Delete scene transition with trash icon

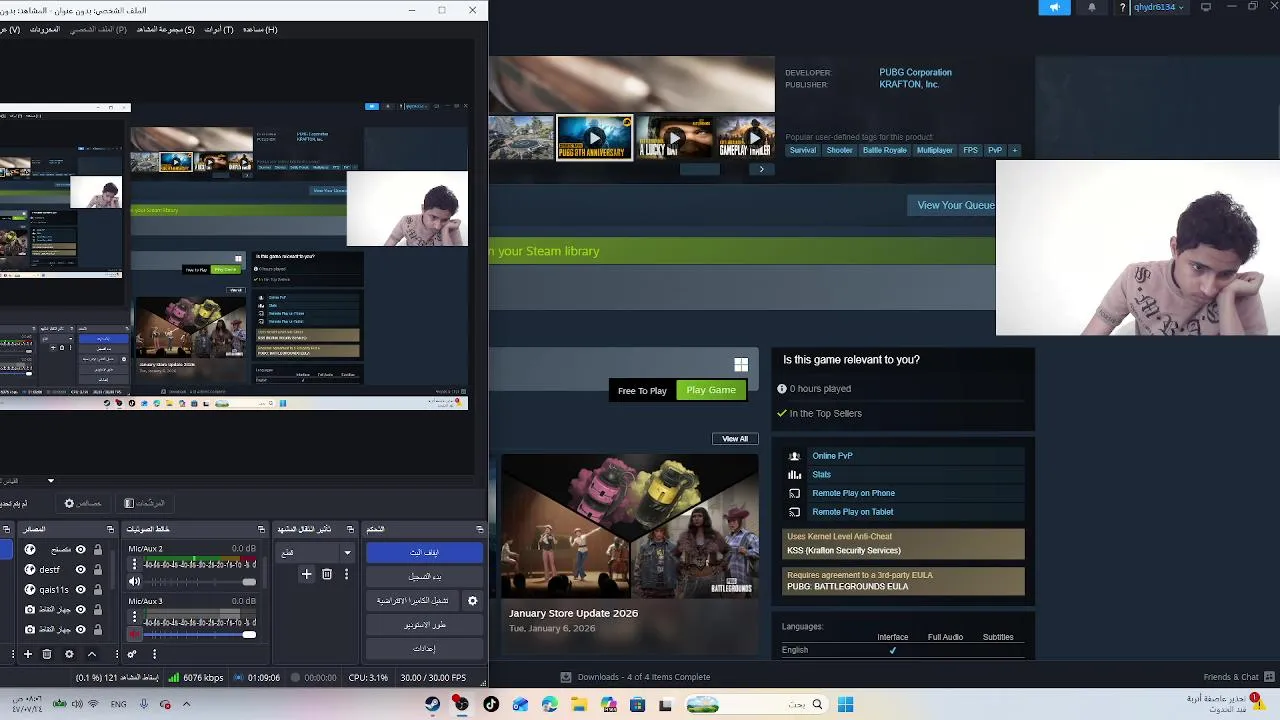(x=327, y=574)
